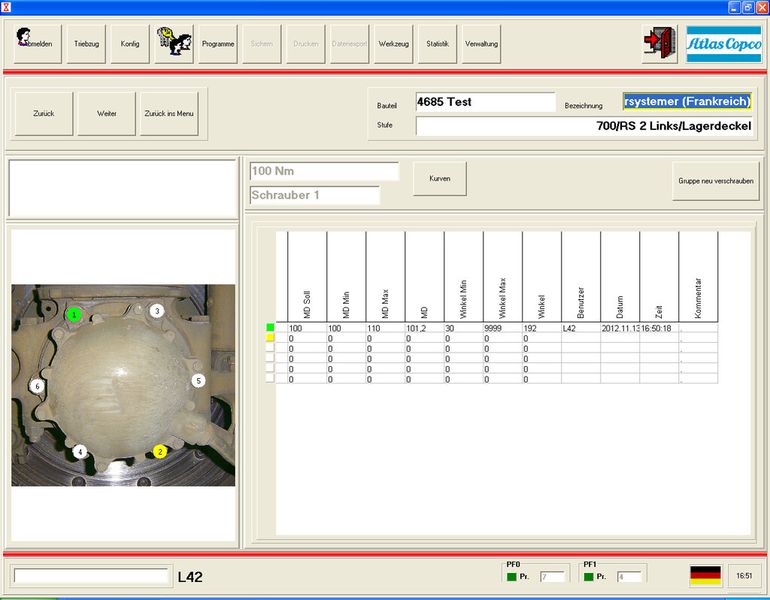The width and height of the screenshot is (770, 600).
Task: Open the Konfig menu button
Action: [x=130, y=44]
